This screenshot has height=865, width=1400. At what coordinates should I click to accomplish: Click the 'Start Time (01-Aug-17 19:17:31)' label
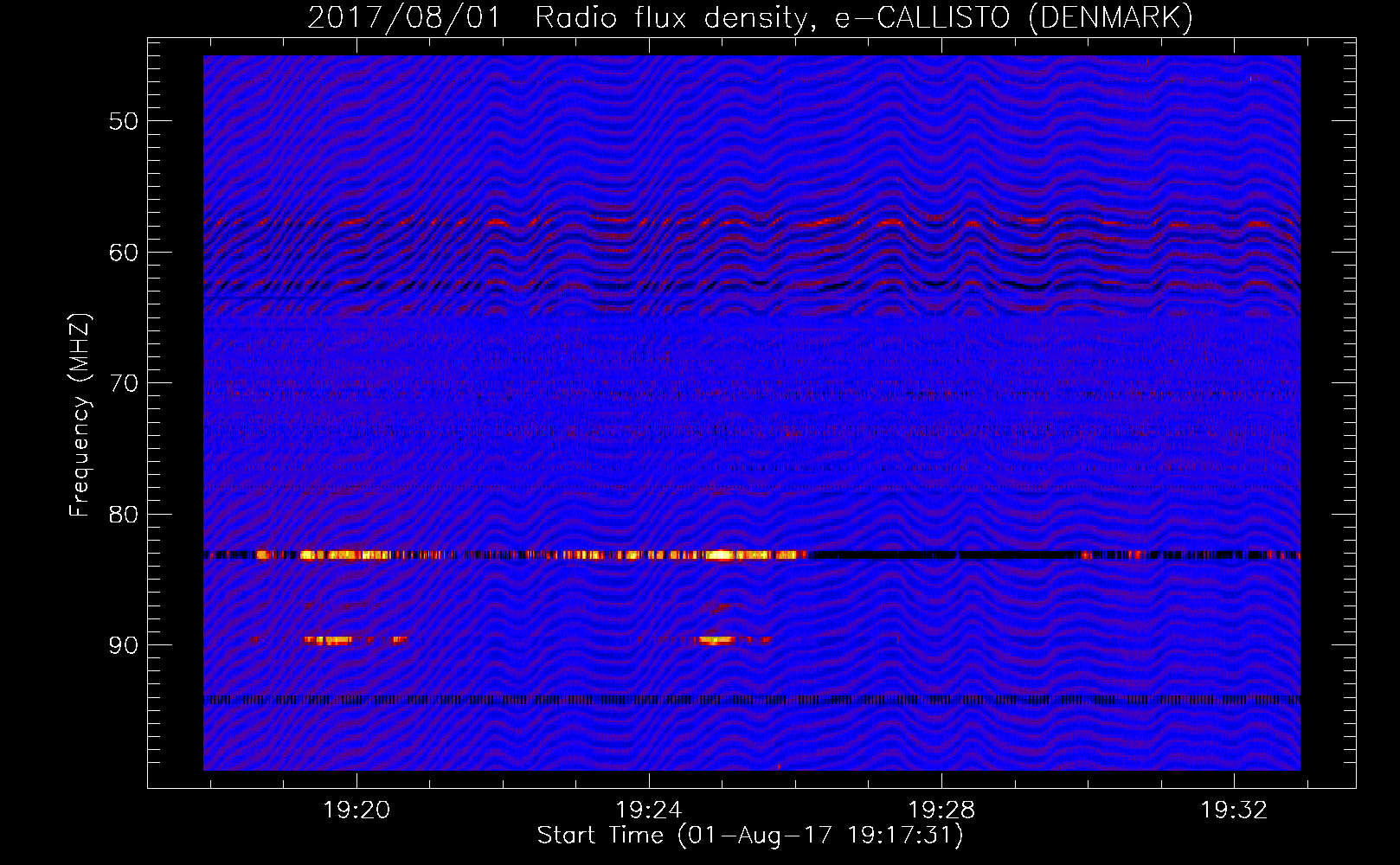click(750, 836)
